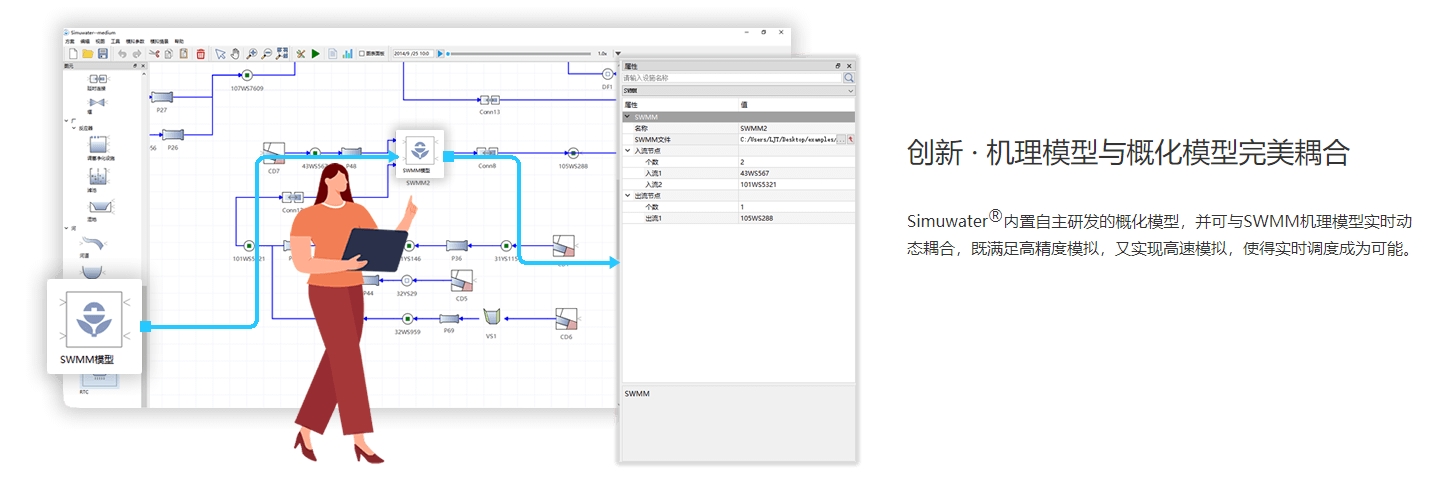The width and height of the screenshot is (1447, 485).
Task: Activate the hand pan tool
Action: (235, 54)
